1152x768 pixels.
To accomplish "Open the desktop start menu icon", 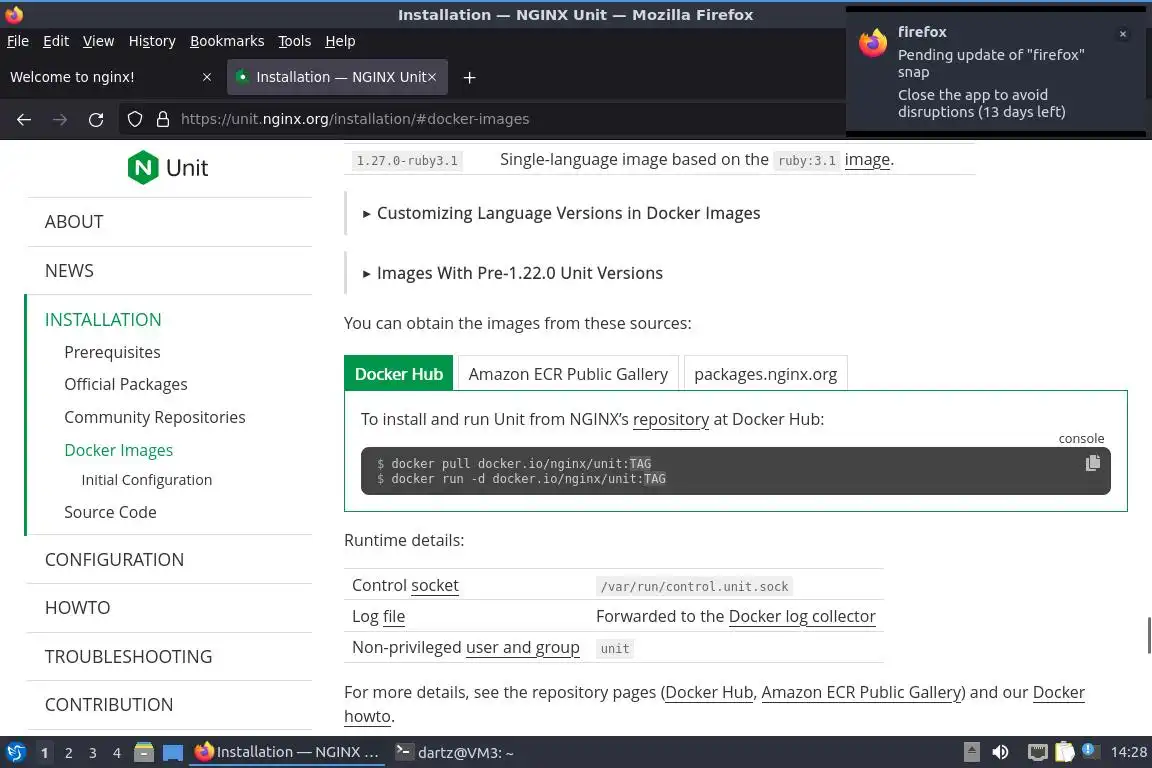I will pos(15,752).
